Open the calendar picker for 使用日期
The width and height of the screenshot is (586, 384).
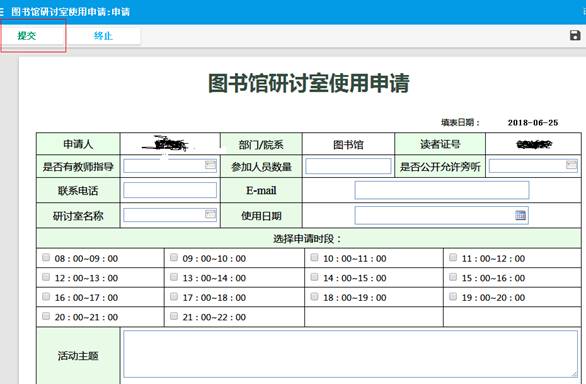click(520, 215)
